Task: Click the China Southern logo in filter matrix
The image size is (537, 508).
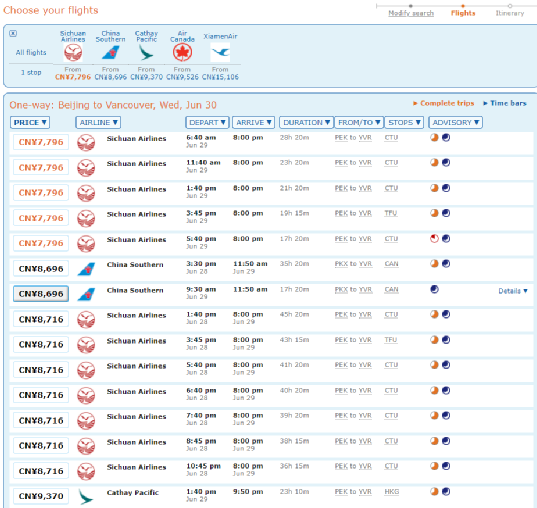Action: tap(111, 52)
